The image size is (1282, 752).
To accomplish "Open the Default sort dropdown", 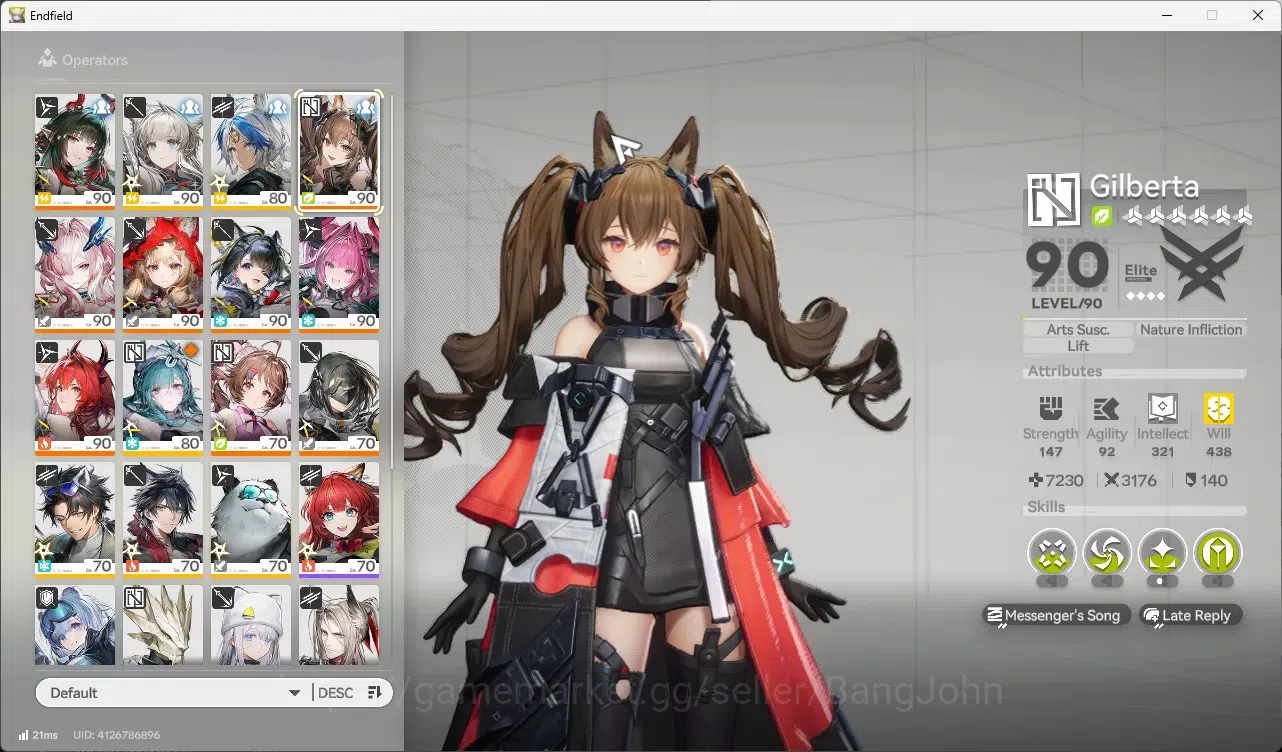I will pyautogui.click(x=175, y=693).
